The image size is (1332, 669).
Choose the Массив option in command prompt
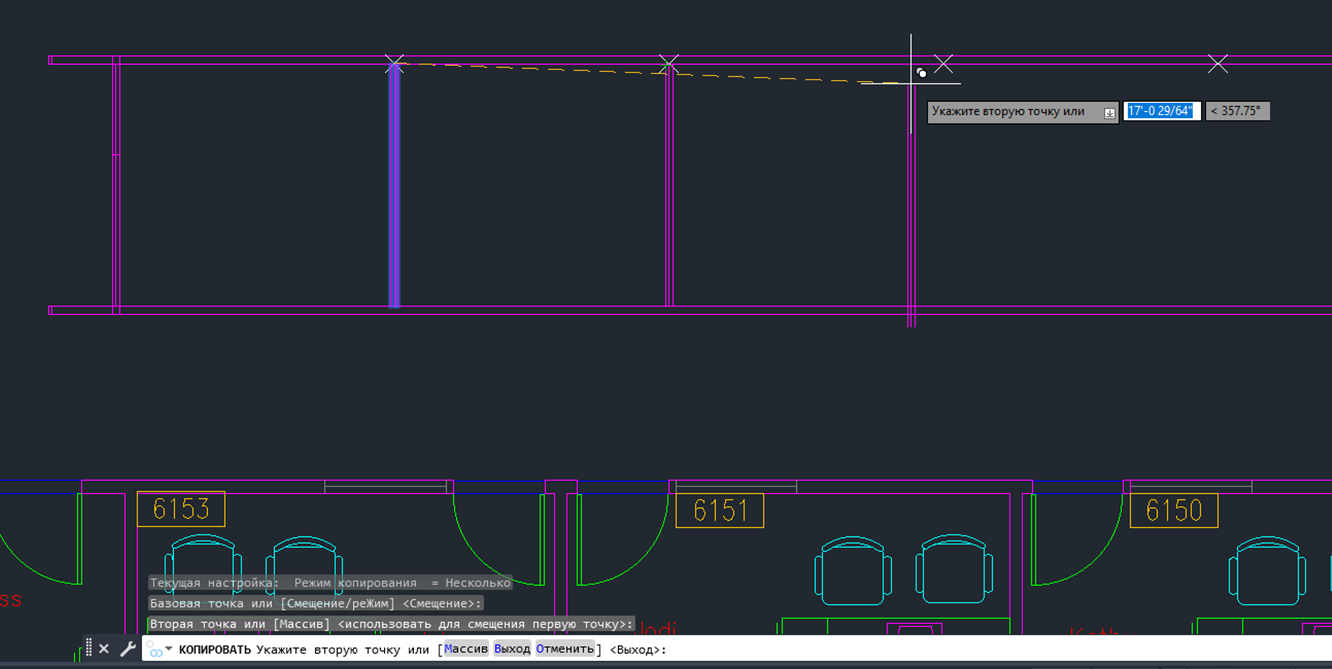pyautogui.click(x=466, y=649)
